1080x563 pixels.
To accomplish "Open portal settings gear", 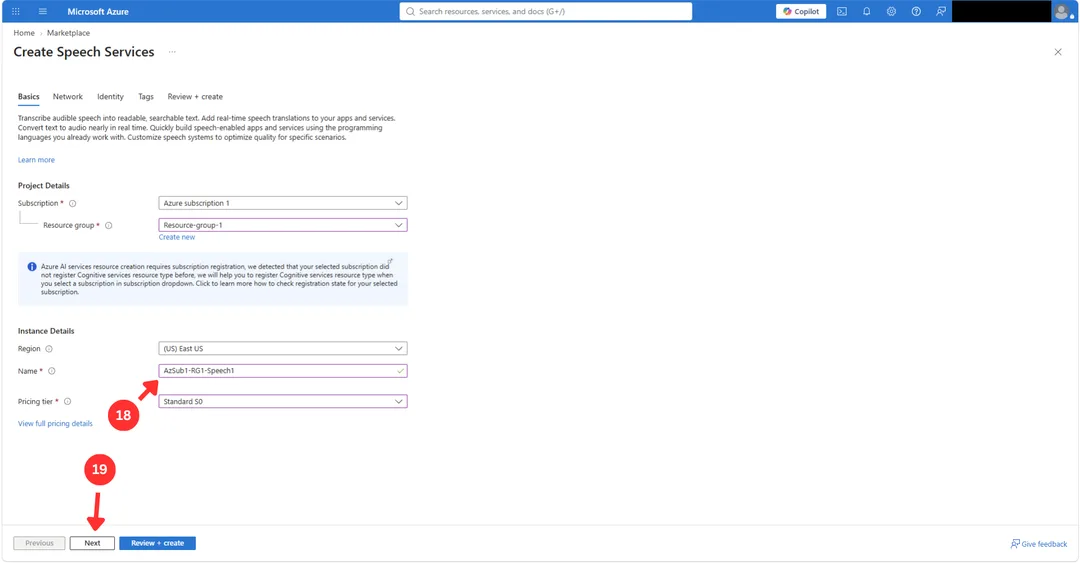I will [x=891, y=11].
